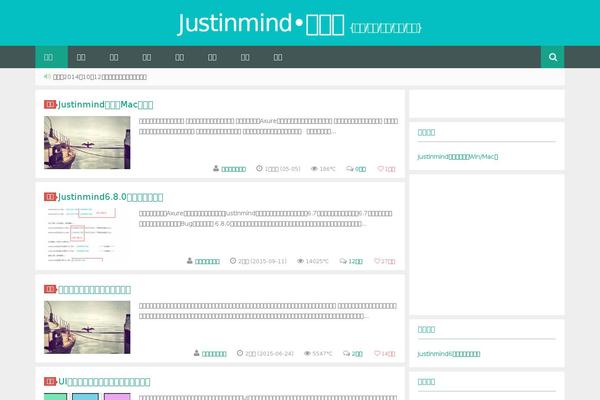Select the highlighted green home tab in navigation

click(x=52, y=57)
